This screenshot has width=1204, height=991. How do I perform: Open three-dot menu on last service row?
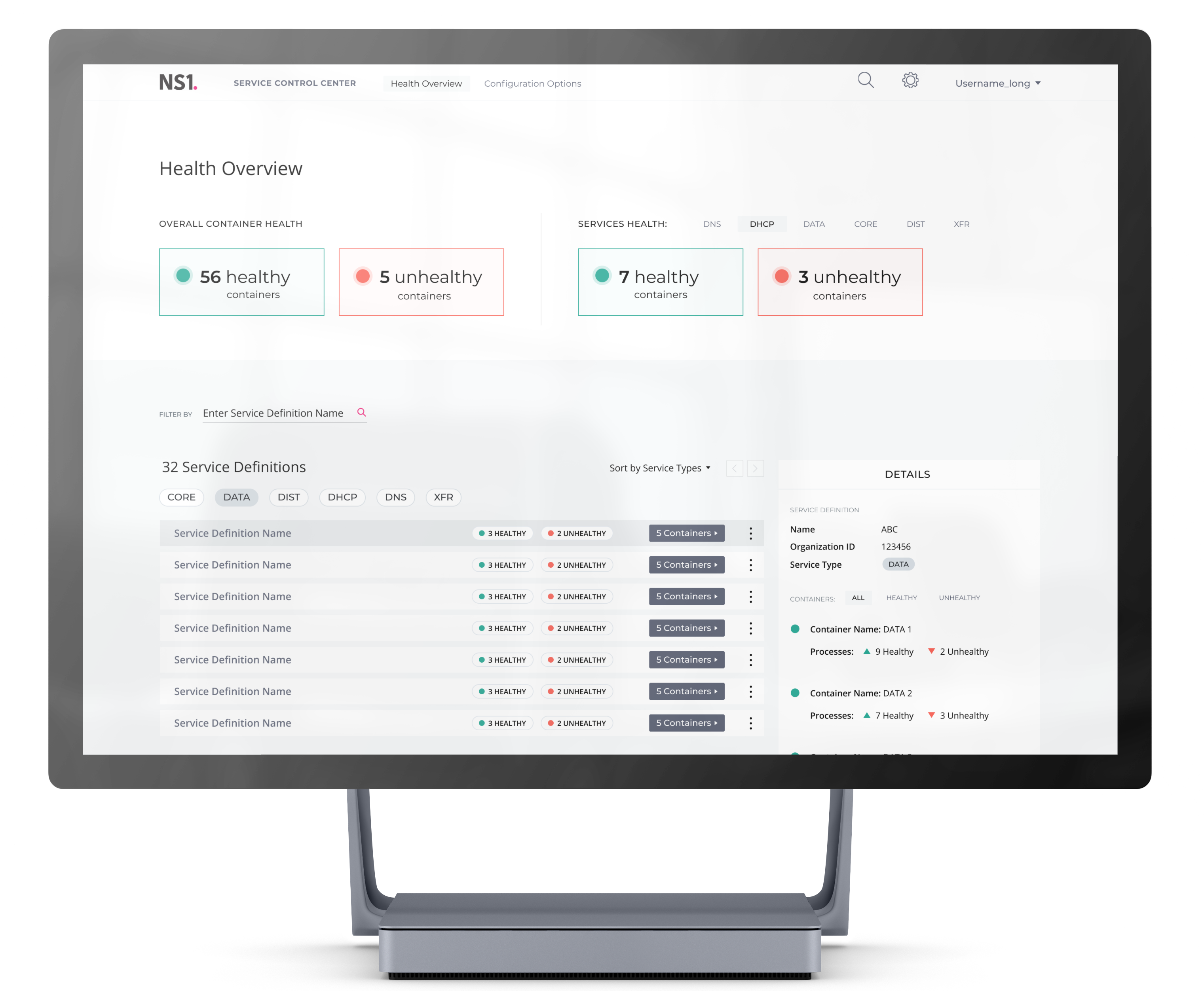click(x=750, y=723)
